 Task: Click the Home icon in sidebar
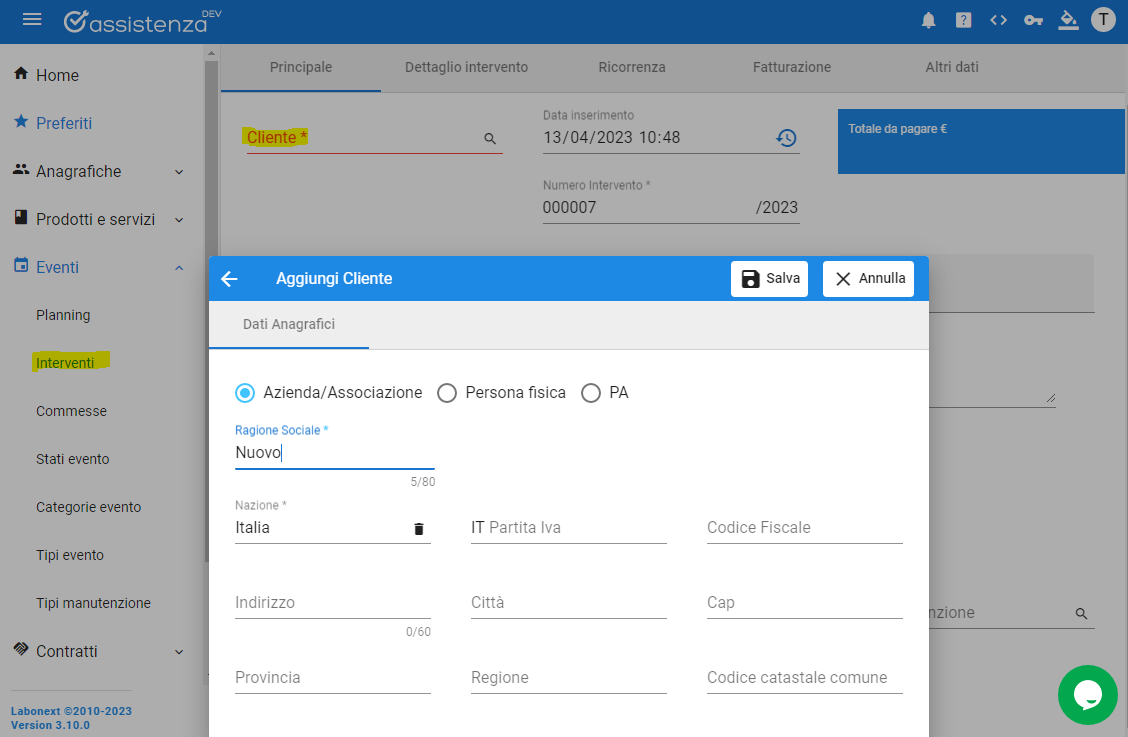click(x=21, y=73)
